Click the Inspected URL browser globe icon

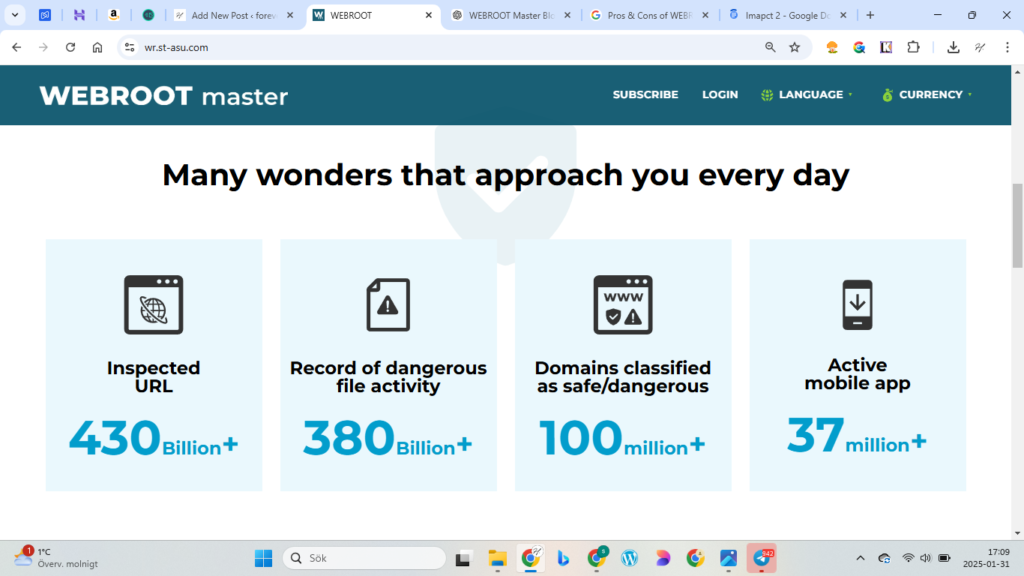153,305
